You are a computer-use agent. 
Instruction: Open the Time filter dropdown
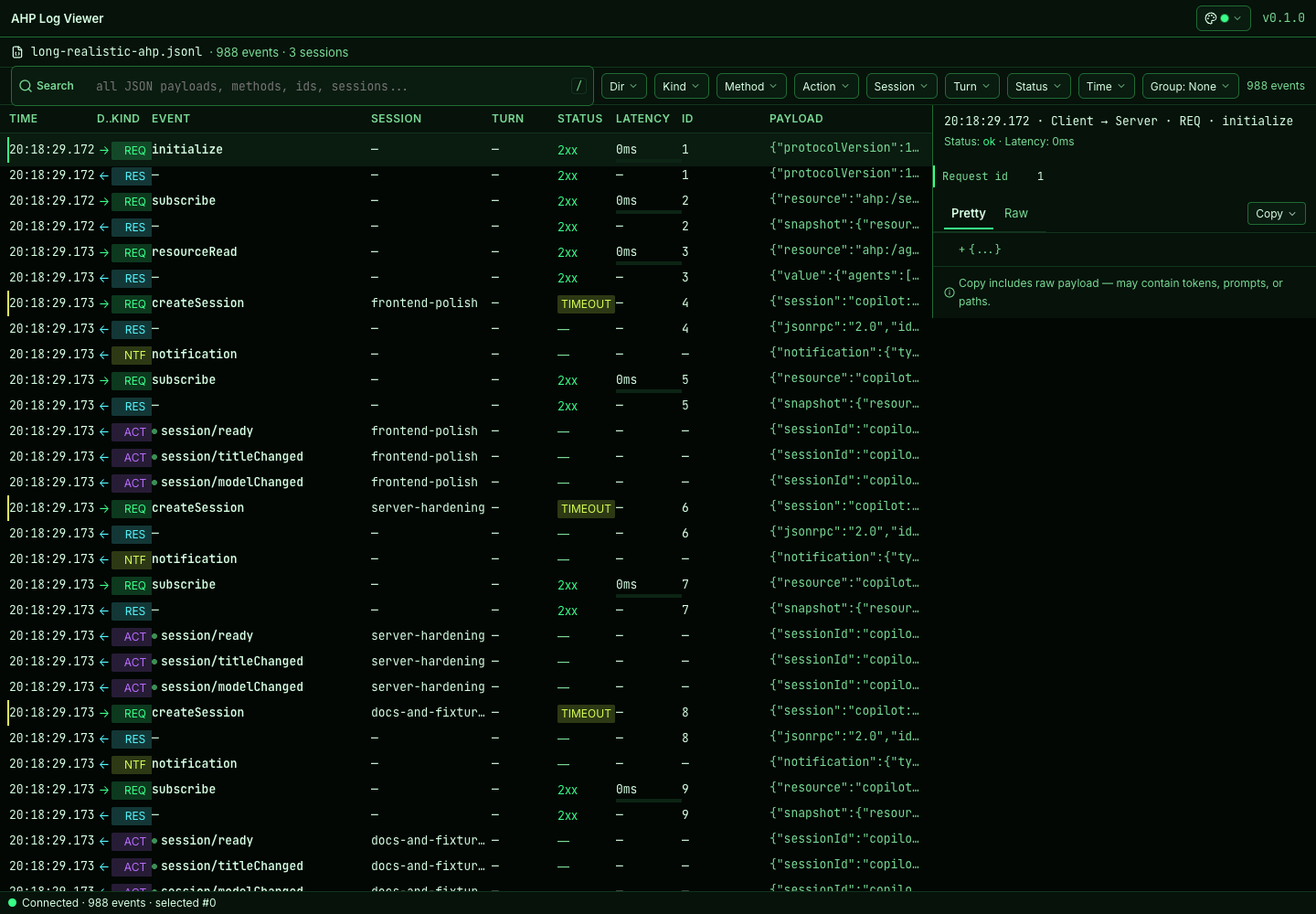1106,86
